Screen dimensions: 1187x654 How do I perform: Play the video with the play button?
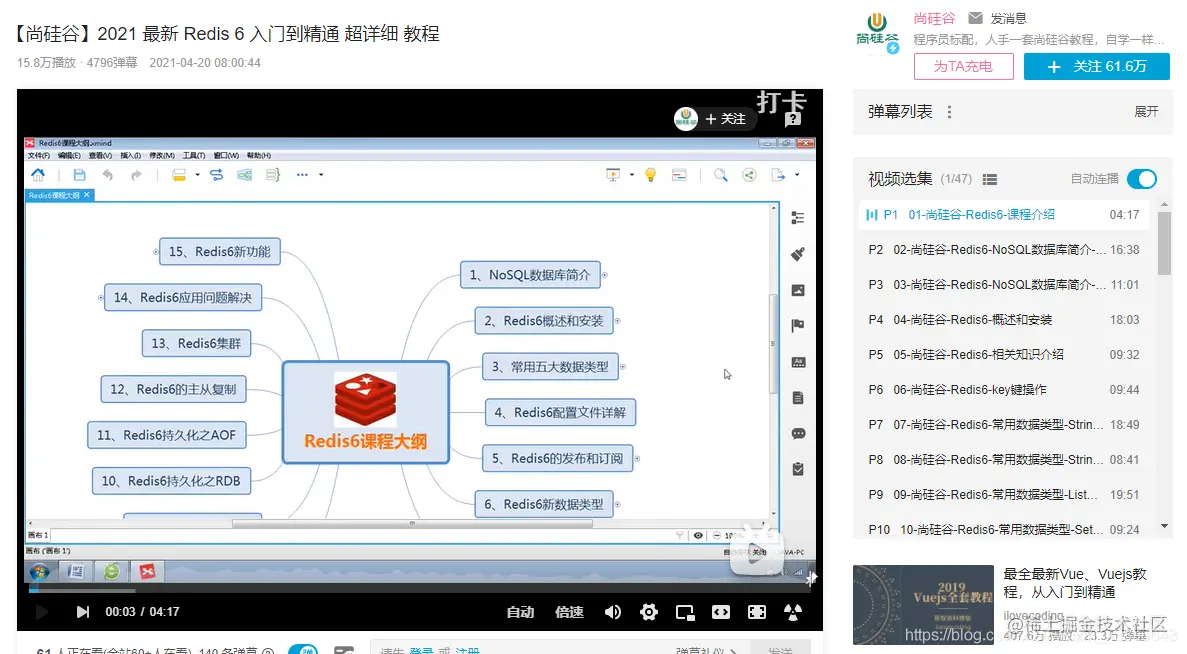pos(42,612)
